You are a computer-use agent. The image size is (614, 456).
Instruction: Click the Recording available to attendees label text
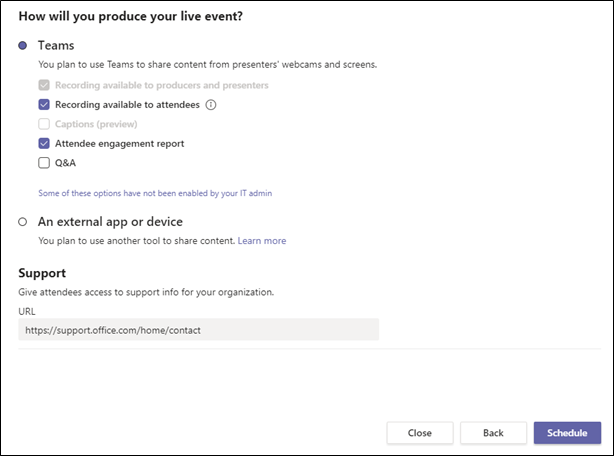pyautogui.click(x=127, y=105)
